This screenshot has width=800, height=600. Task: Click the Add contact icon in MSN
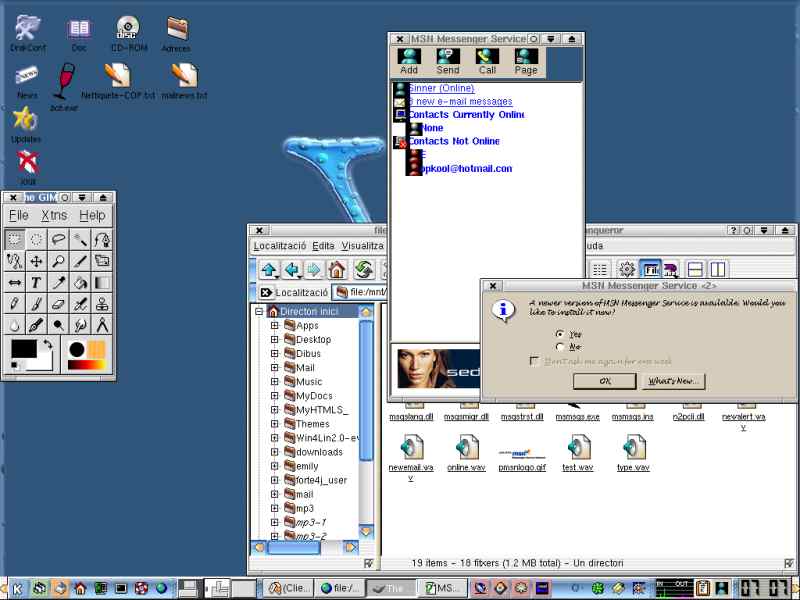tap(408, 61)
